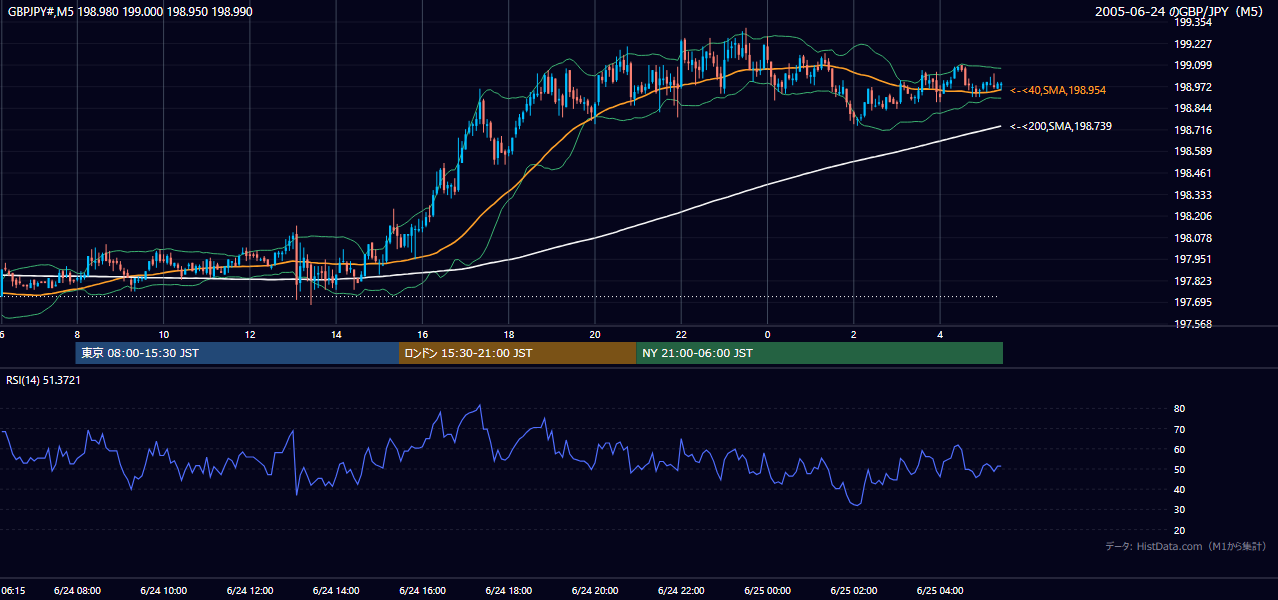Click the 6/24 10:00 time label
Image resolution: width=1278 pixels, height=600 pixels.
coord(164,591)
